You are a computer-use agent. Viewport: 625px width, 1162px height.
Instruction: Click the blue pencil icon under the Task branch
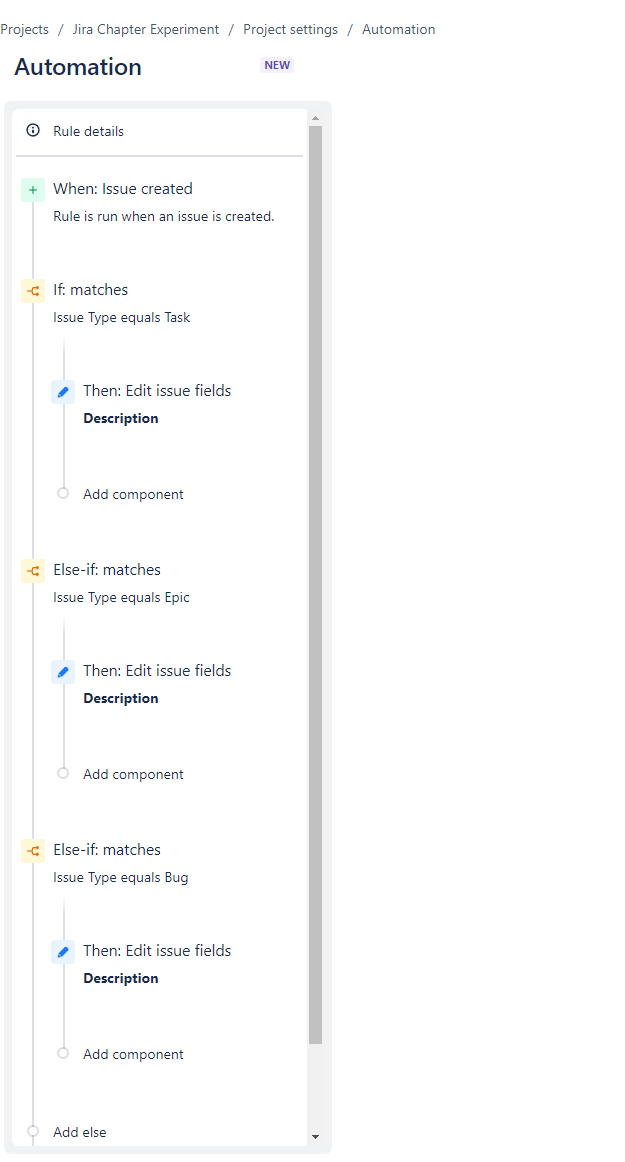[63, 391]
